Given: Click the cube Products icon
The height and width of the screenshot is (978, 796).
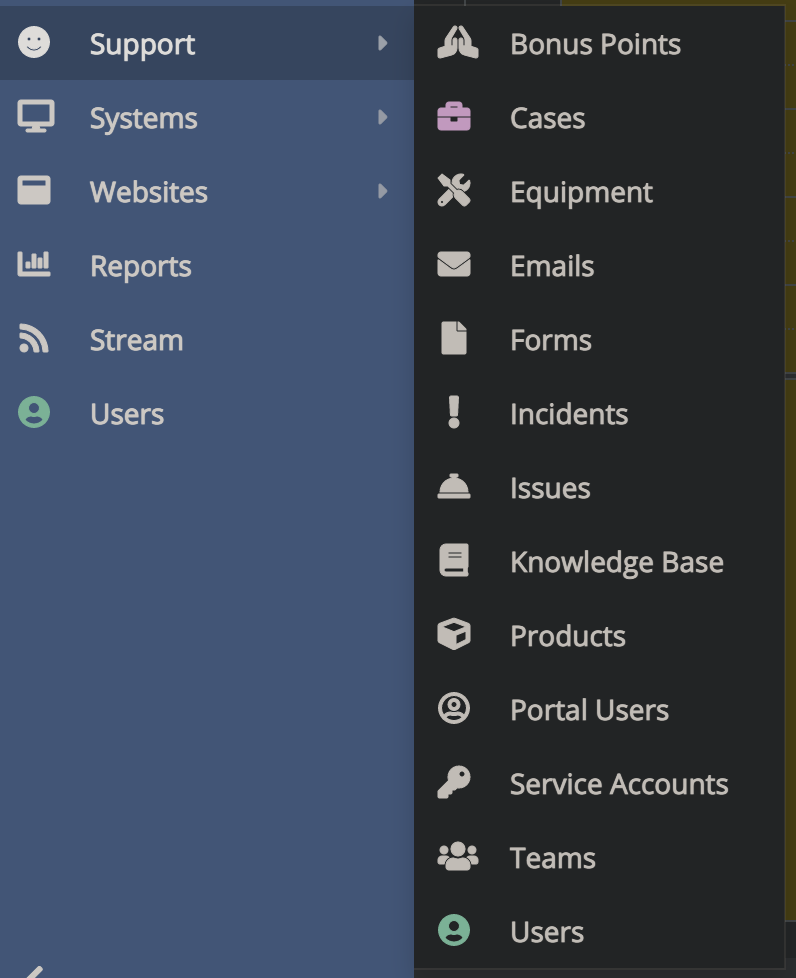Looking at the screenshot, I should tap(454, 635).
